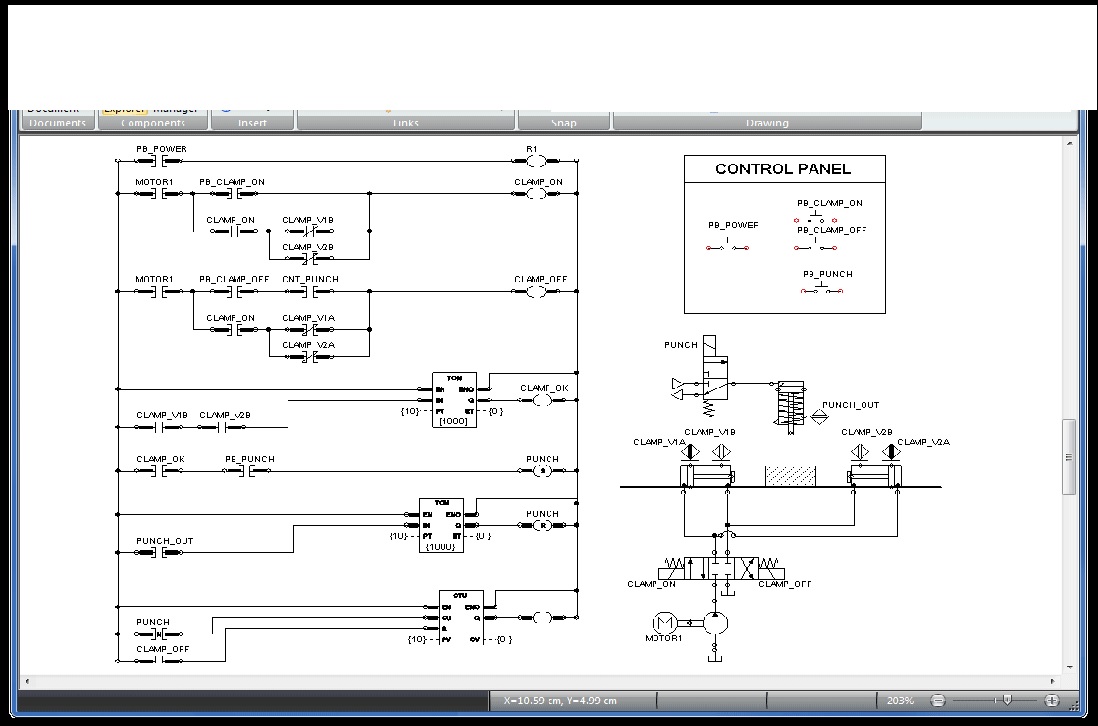Viewport: 1098px width, 726px height.
Task: Select the CLAMP_OK output coil
Action: point(543,400)
